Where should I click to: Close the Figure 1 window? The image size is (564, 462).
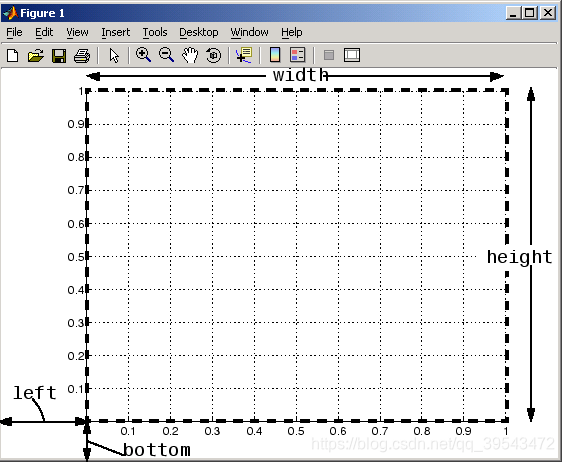[x=548, y=13]
